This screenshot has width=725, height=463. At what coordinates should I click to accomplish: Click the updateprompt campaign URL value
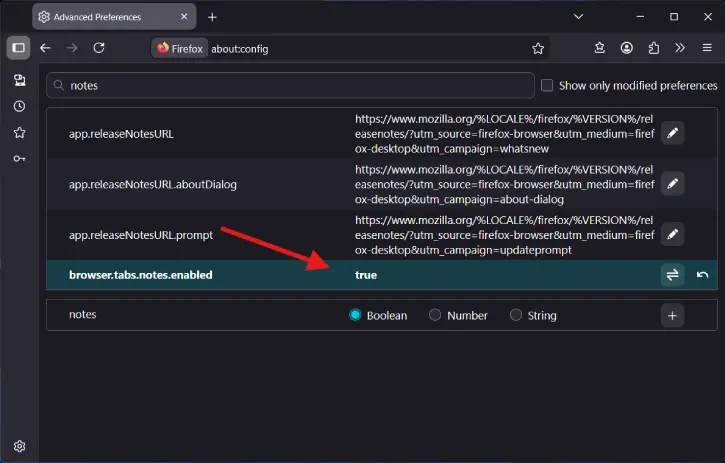pyautogui.click(x=504, y=235)
